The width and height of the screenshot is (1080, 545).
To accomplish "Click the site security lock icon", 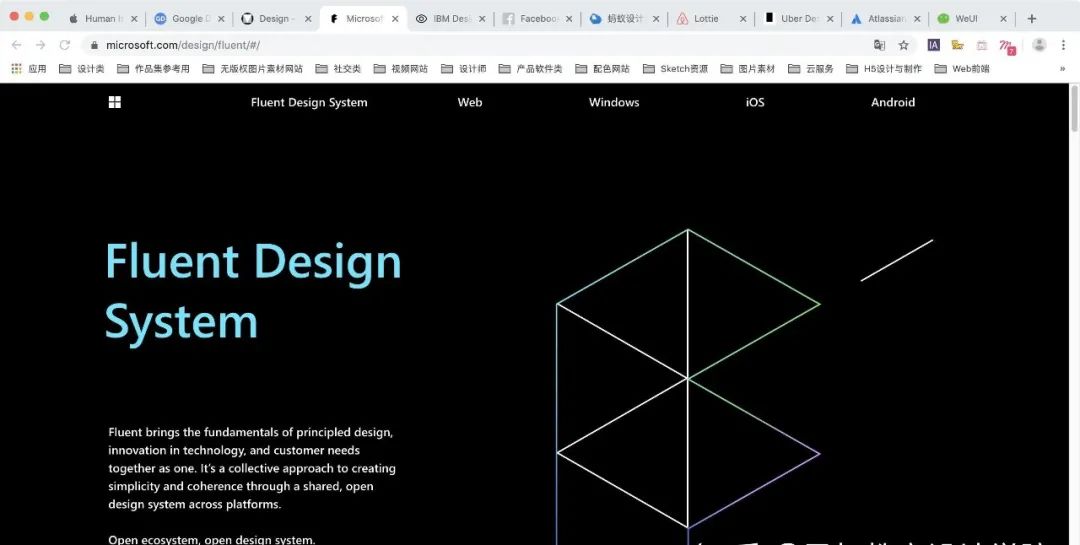I will pos(94,45).
